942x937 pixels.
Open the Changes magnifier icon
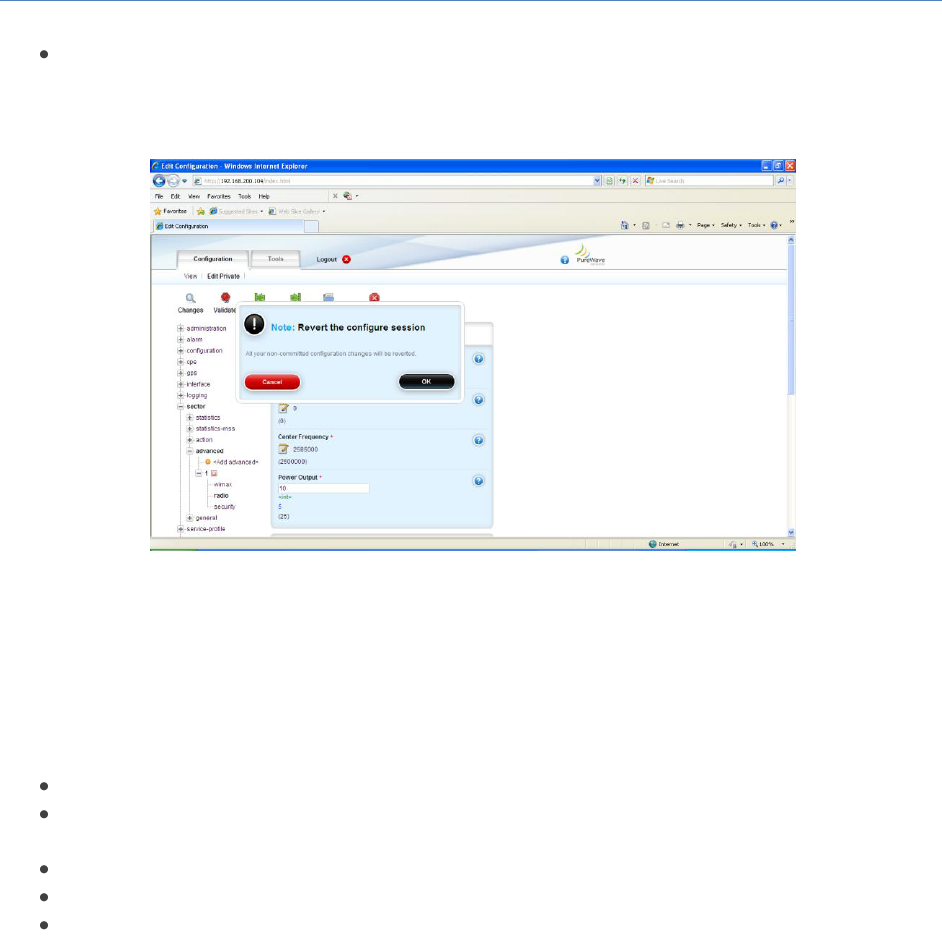pos(190,298)
